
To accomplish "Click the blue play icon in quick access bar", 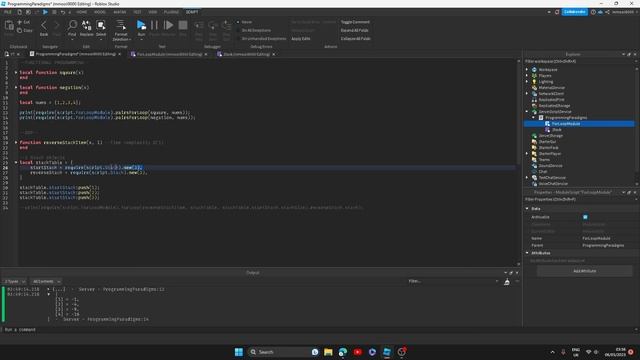I will pyautogui.click(x=45, y=12).
